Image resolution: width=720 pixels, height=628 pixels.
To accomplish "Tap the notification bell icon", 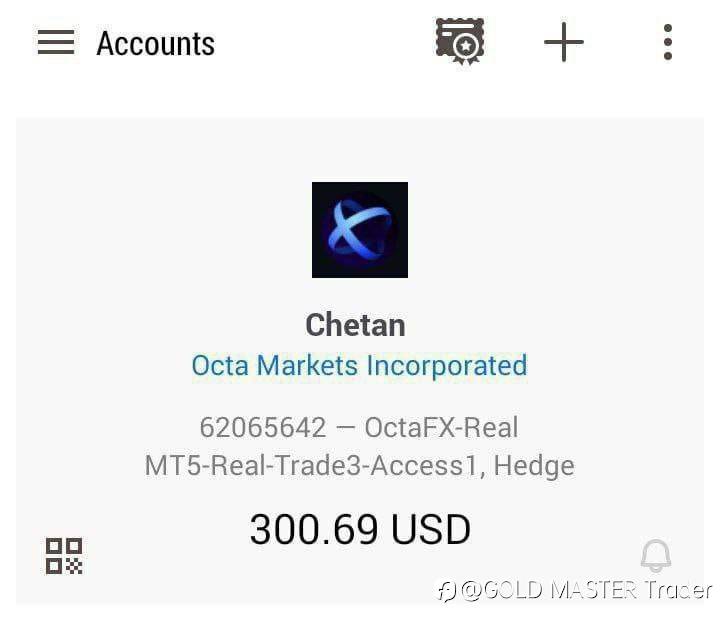I will pos(656,555).
